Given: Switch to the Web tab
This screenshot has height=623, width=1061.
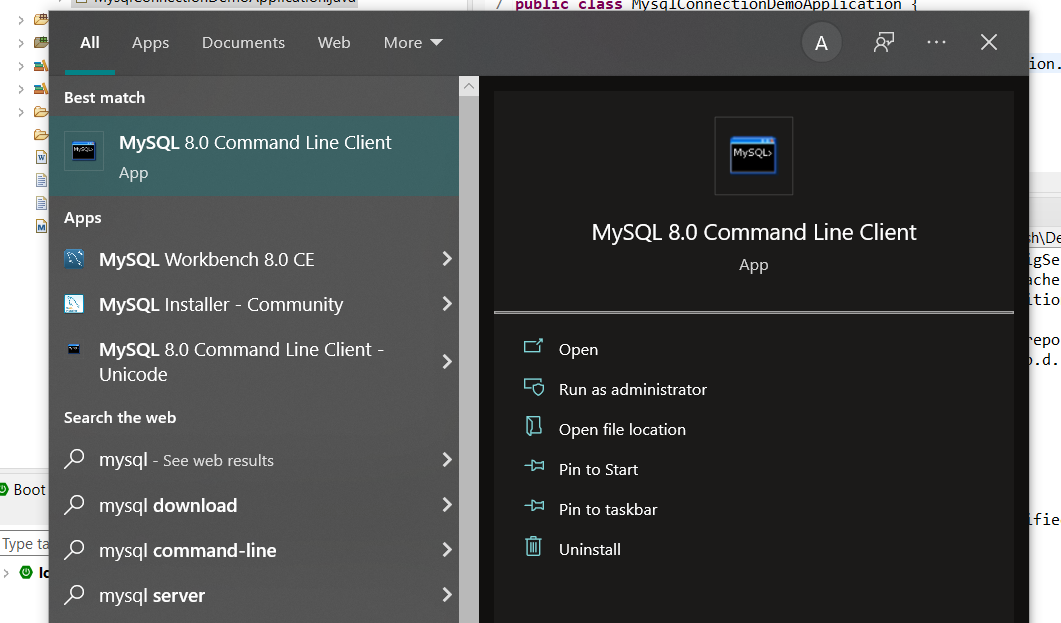Looking at the screenshot, I should [x=334, y=43].
